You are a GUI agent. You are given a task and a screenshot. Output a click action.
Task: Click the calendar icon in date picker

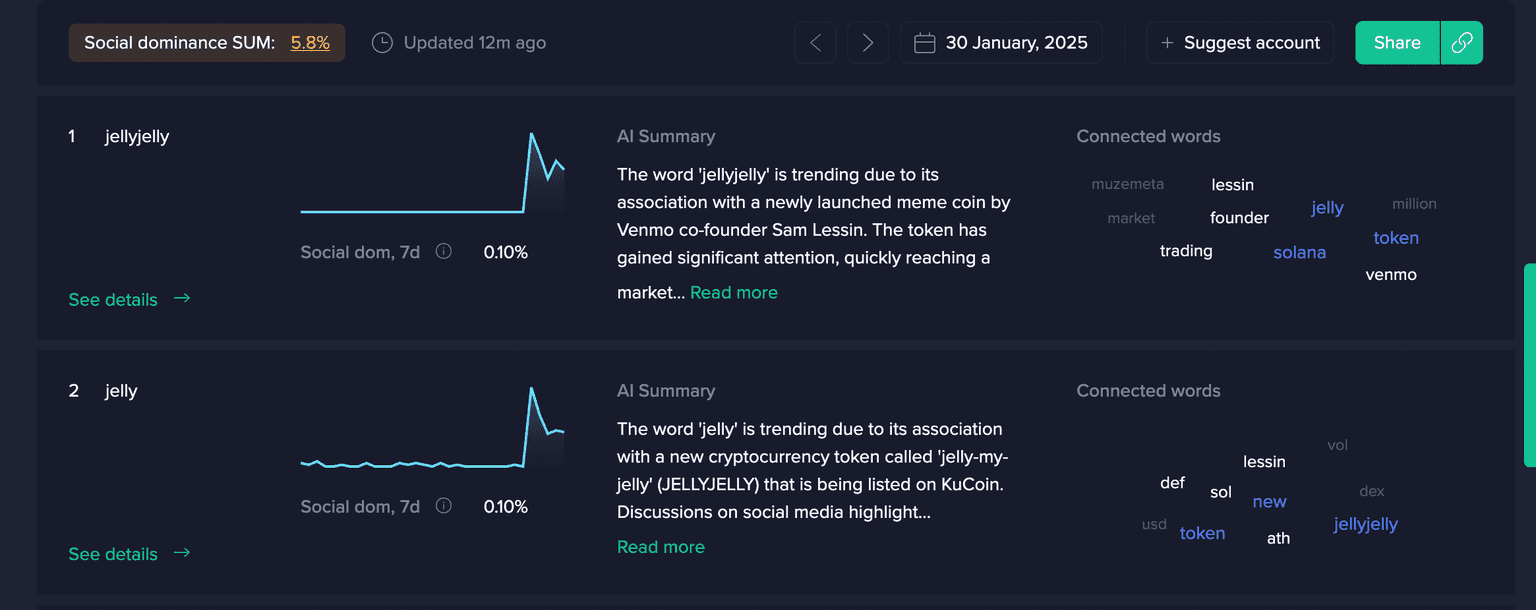pyautogui.click(x=925, y=43)
